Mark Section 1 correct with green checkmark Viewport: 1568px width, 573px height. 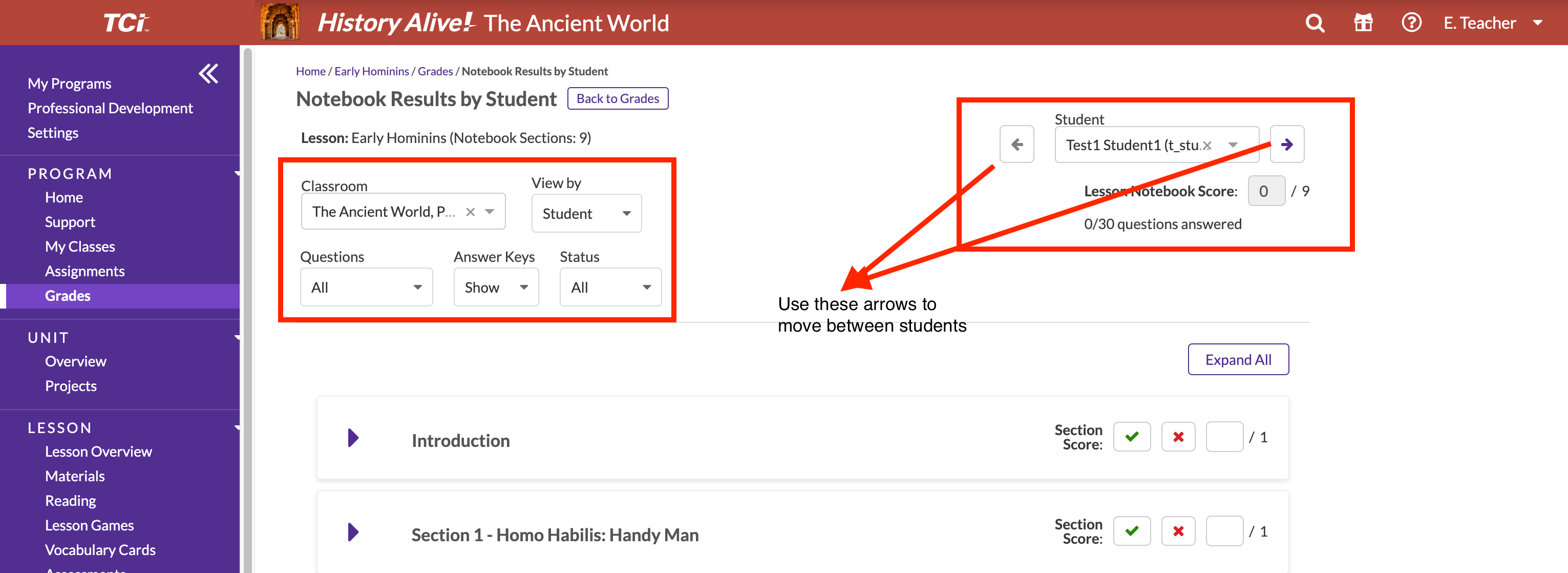coord(1132,531)
